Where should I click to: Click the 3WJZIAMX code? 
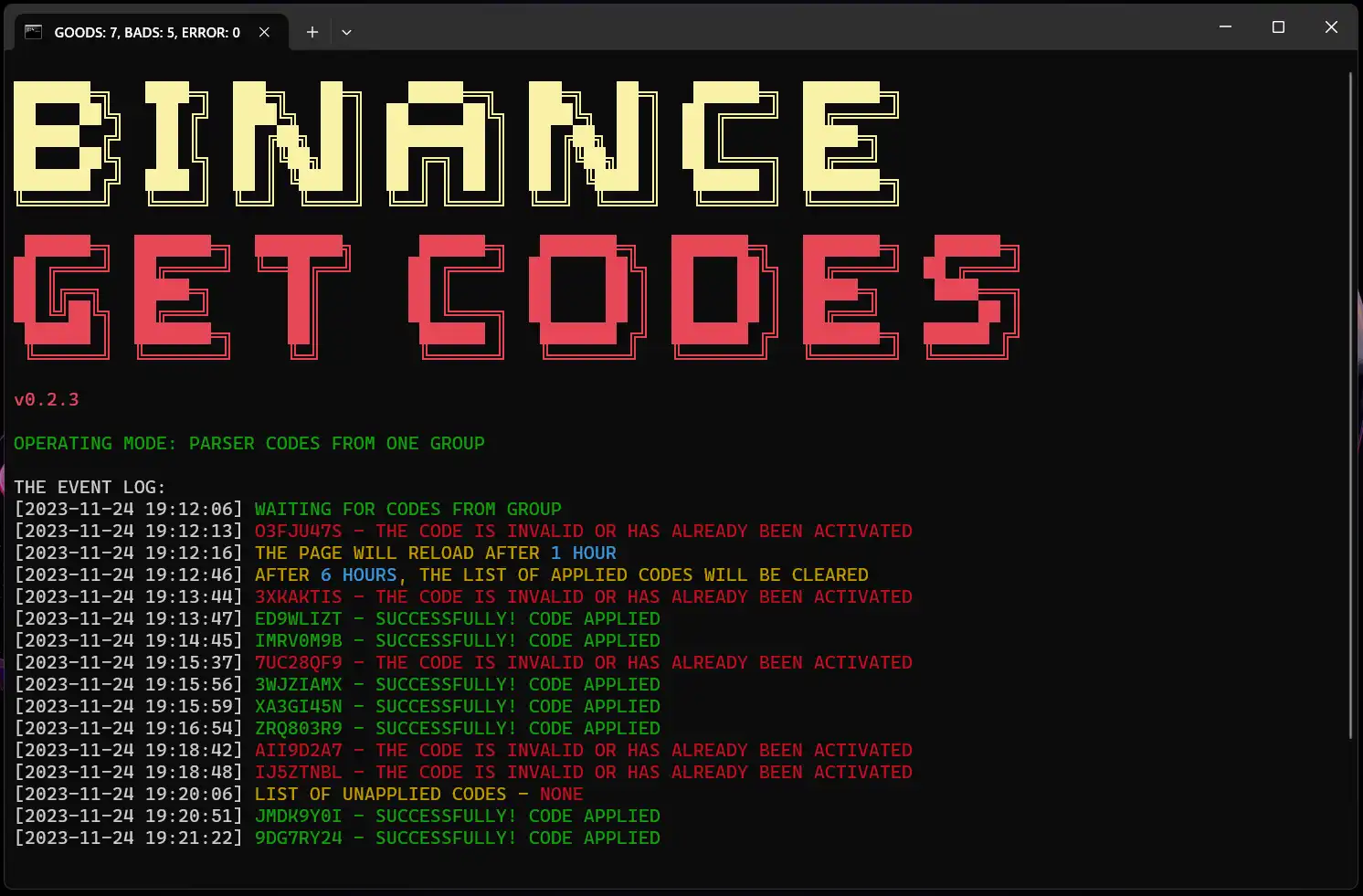tap(299, 684)
